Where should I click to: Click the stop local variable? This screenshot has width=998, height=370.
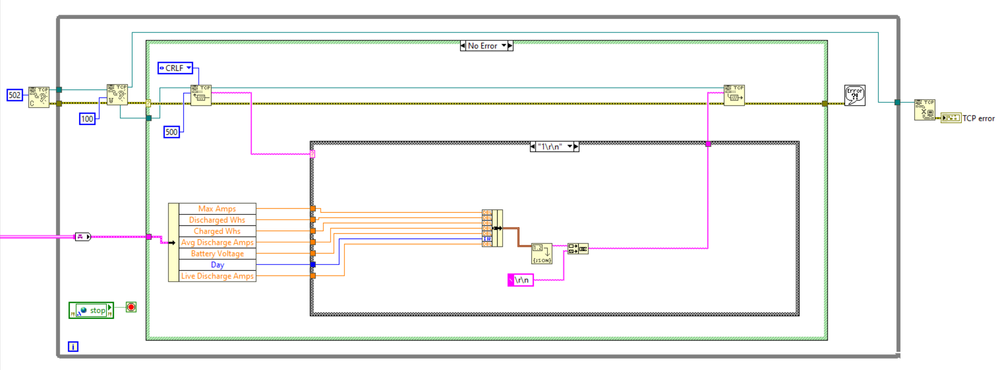coord(91,310)
